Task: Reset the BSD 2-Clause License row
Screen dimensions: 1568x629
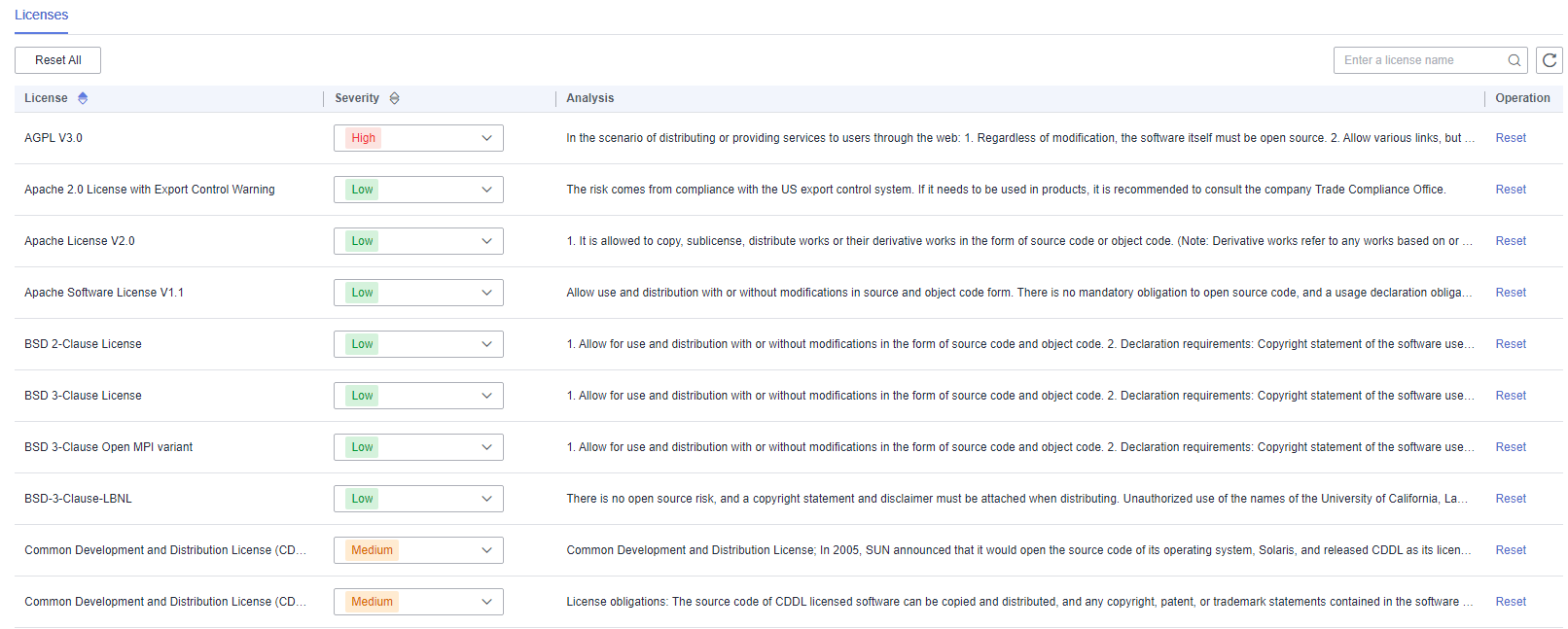Action: click(x=1511, y=344)
